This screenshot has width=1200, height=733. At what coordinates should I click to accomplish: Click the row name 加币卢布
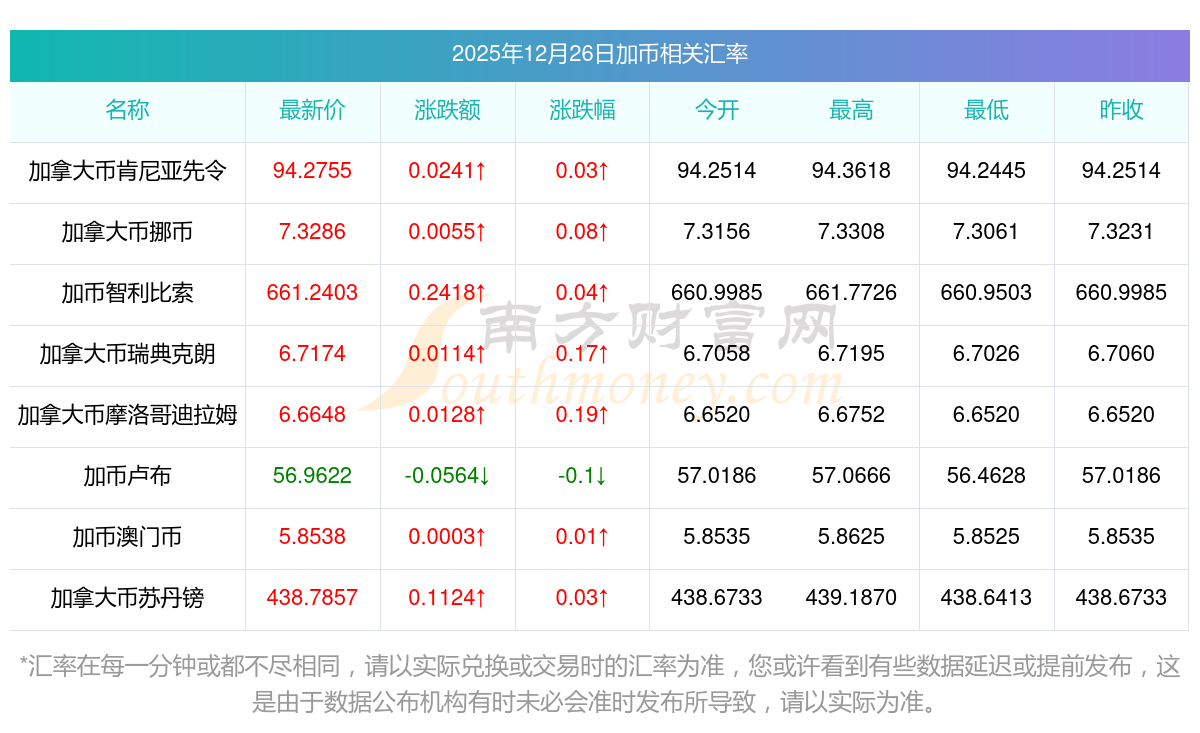127,476
